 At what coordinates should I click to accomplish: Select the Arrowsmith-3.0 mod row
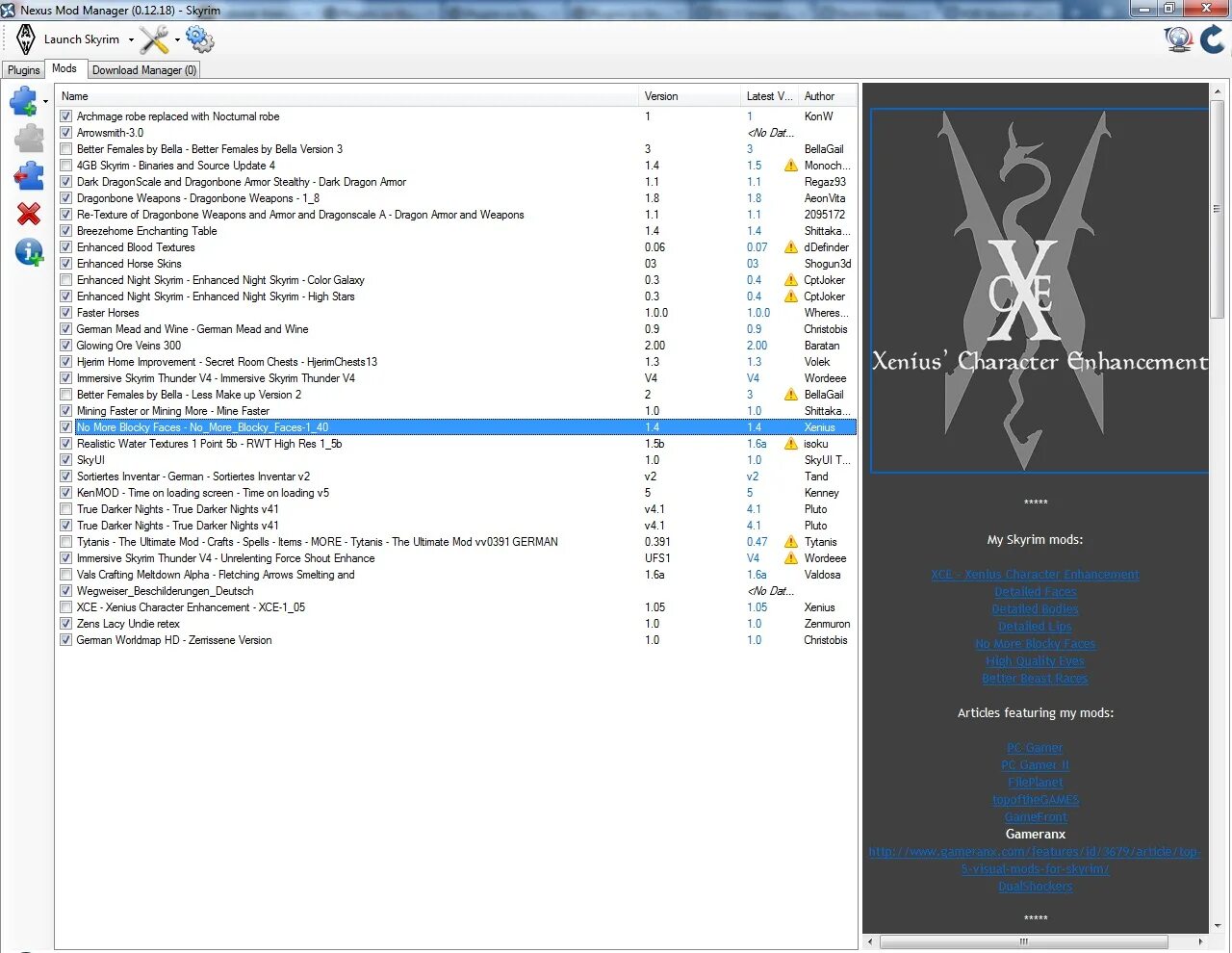tap(456, 133)
